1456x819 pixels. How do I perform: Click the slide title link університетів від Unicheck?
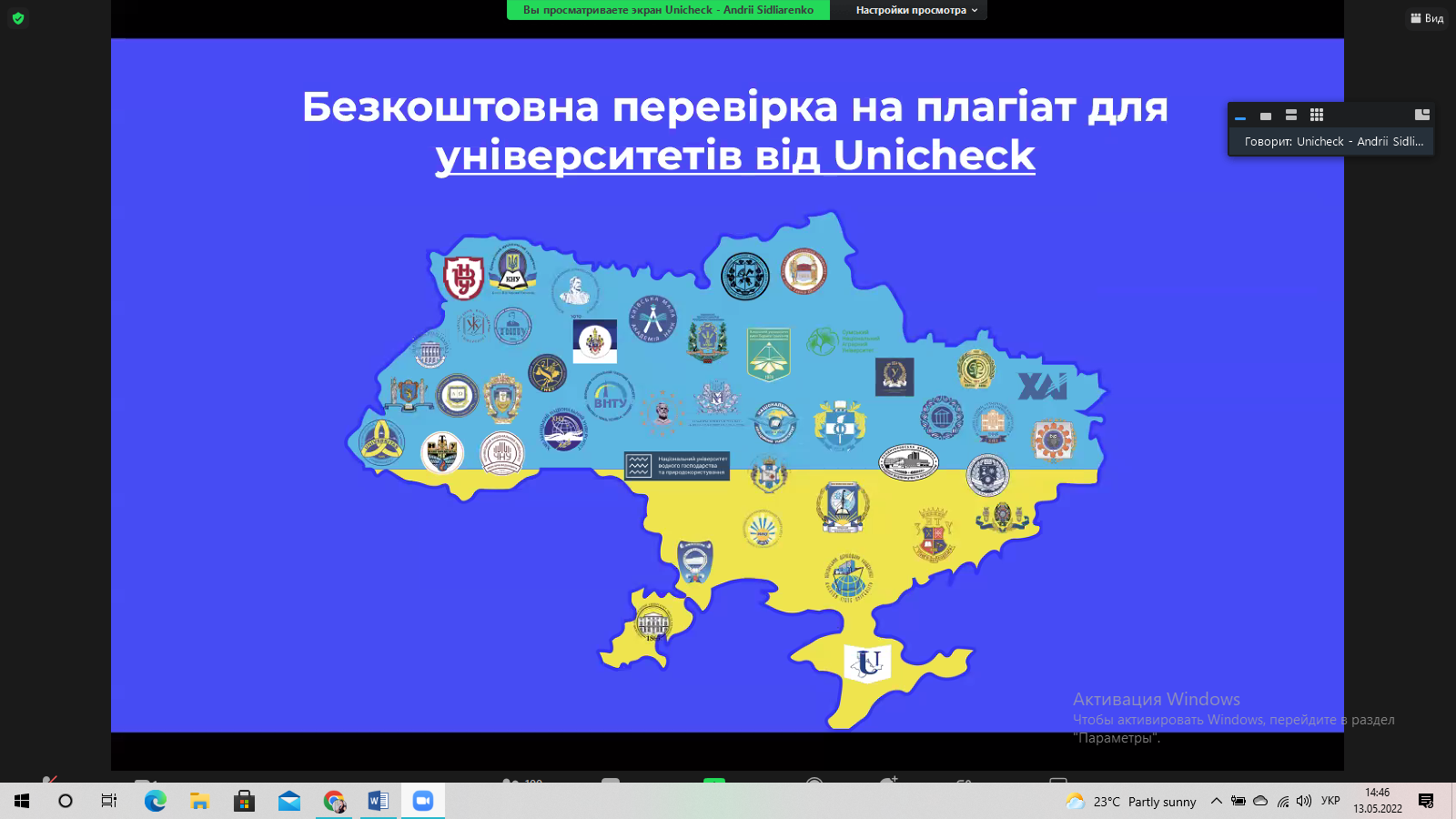pyautogui.click(x=735, y=155)
